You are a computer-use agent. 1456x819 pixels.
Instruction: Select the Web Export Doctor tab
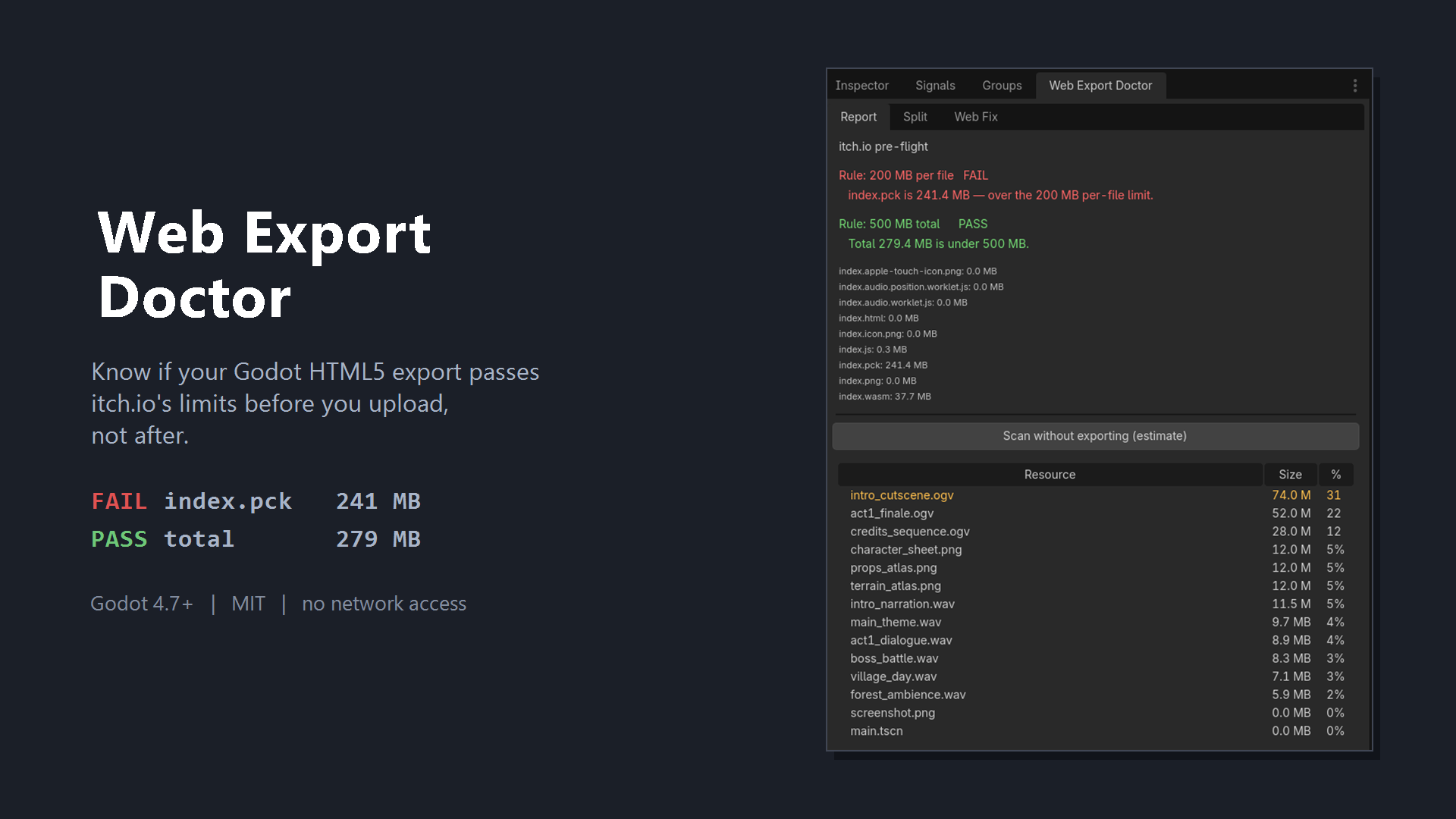click(1100, 86)
